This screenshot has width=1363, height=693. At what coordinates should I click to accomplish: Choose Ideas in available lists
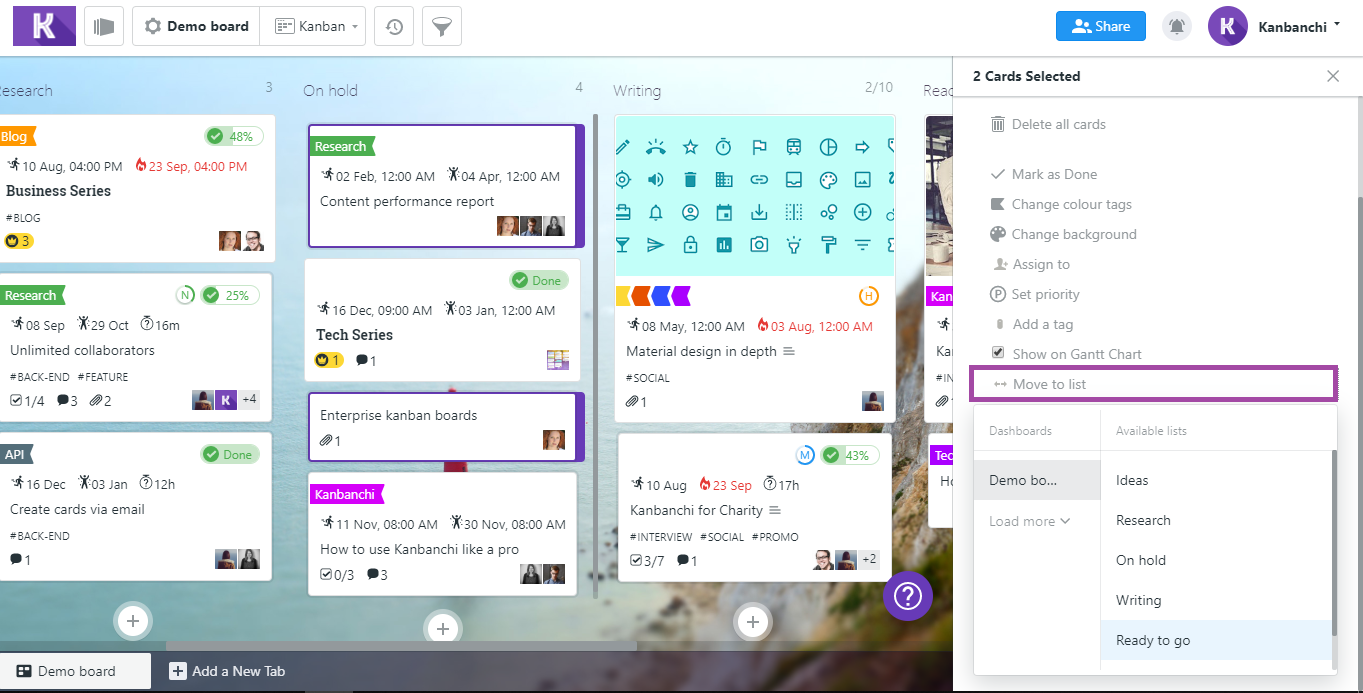(x=1217, y=480)
